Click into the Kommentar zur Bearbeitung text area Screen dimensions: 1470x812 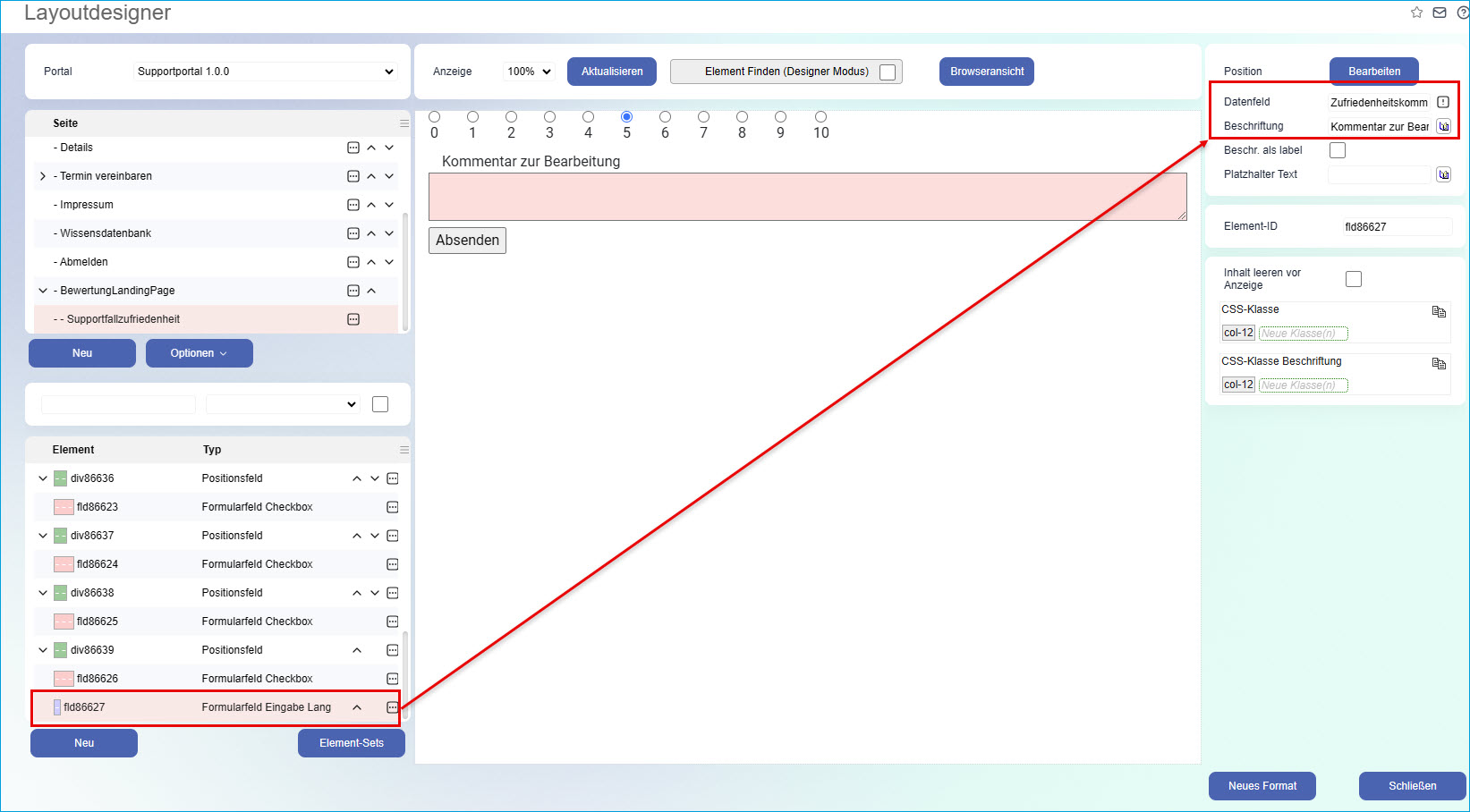(x=808, y=197)
